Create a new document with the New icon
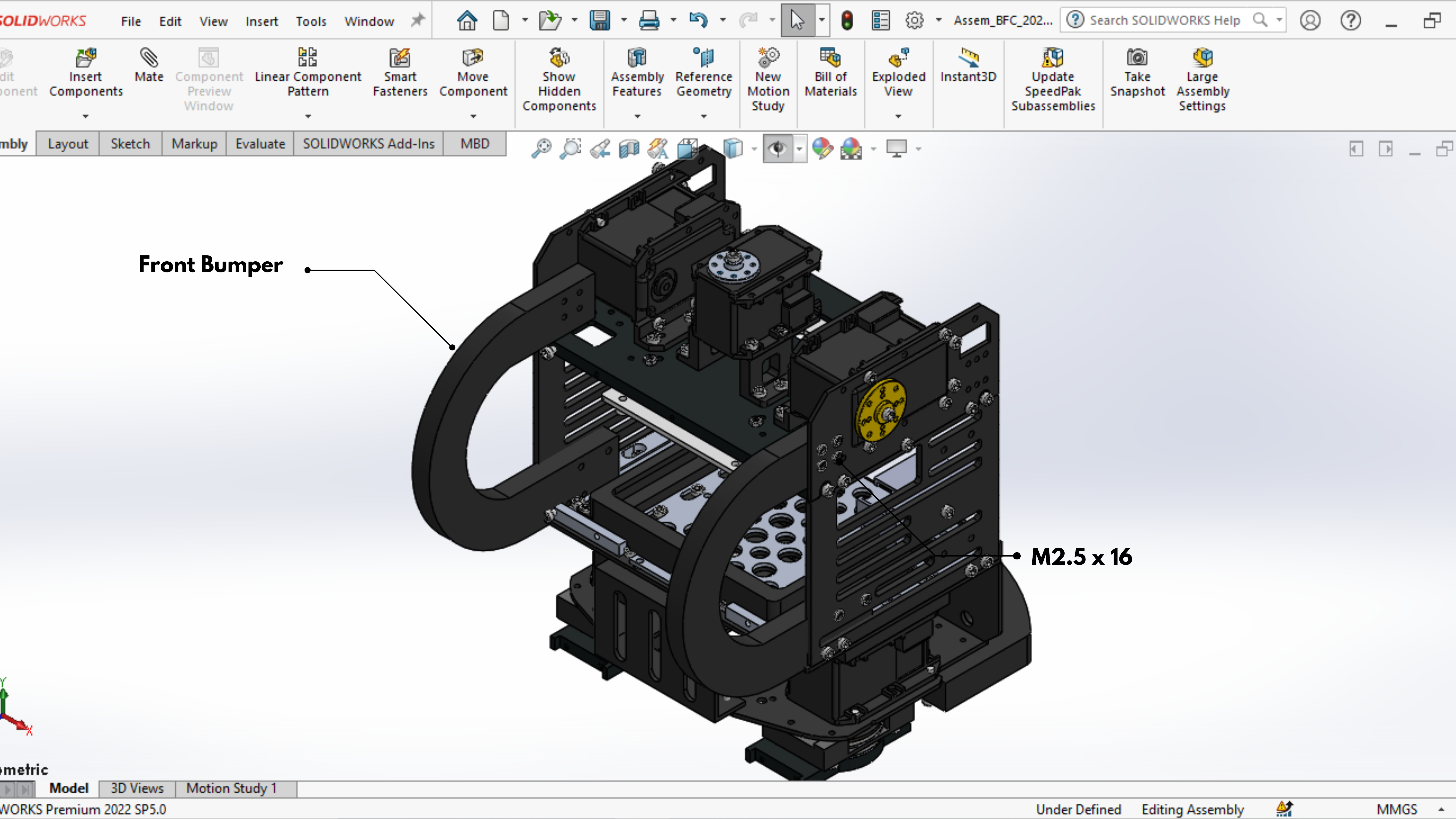Viewport: 1456px width, 819px height. pyautogui.click(x=501, y=21)
